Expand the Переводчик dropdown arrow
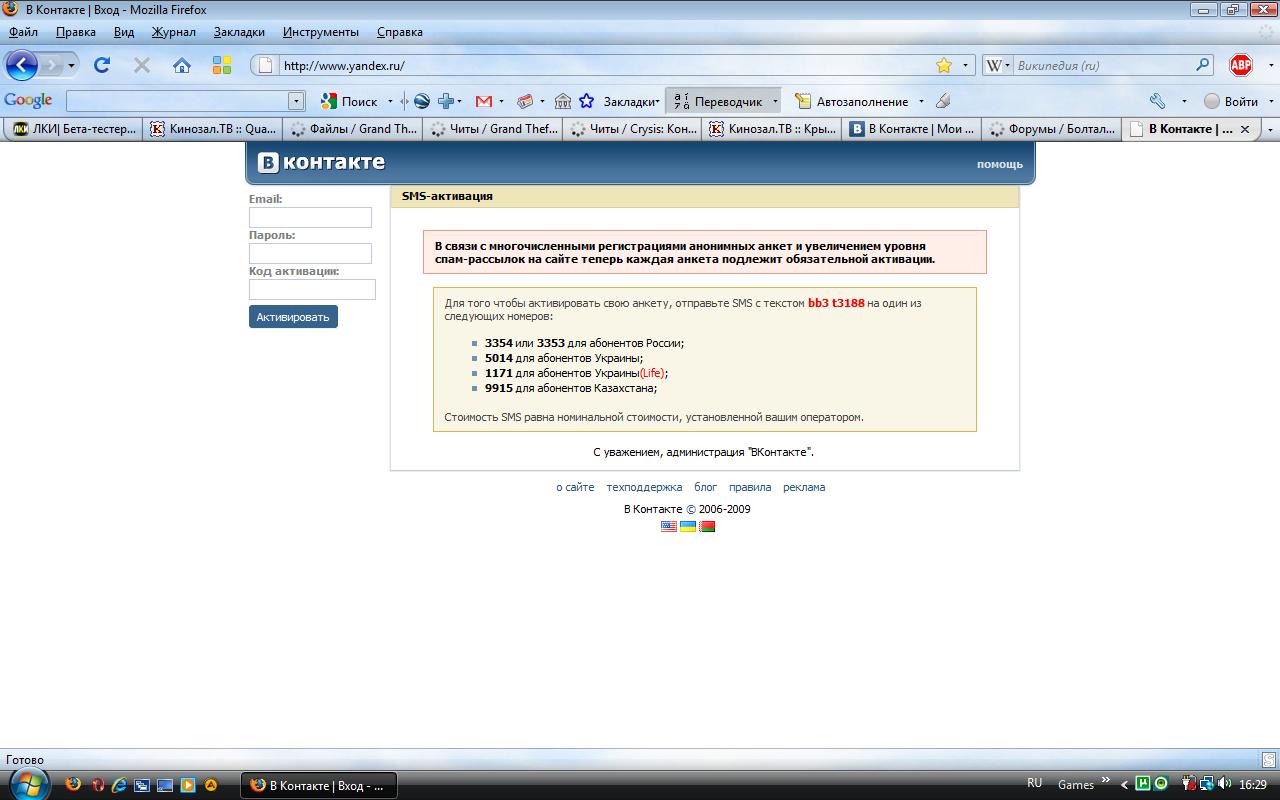Image resolution: width=1280 pixels, height=800 pixels. tap(774, 101)
